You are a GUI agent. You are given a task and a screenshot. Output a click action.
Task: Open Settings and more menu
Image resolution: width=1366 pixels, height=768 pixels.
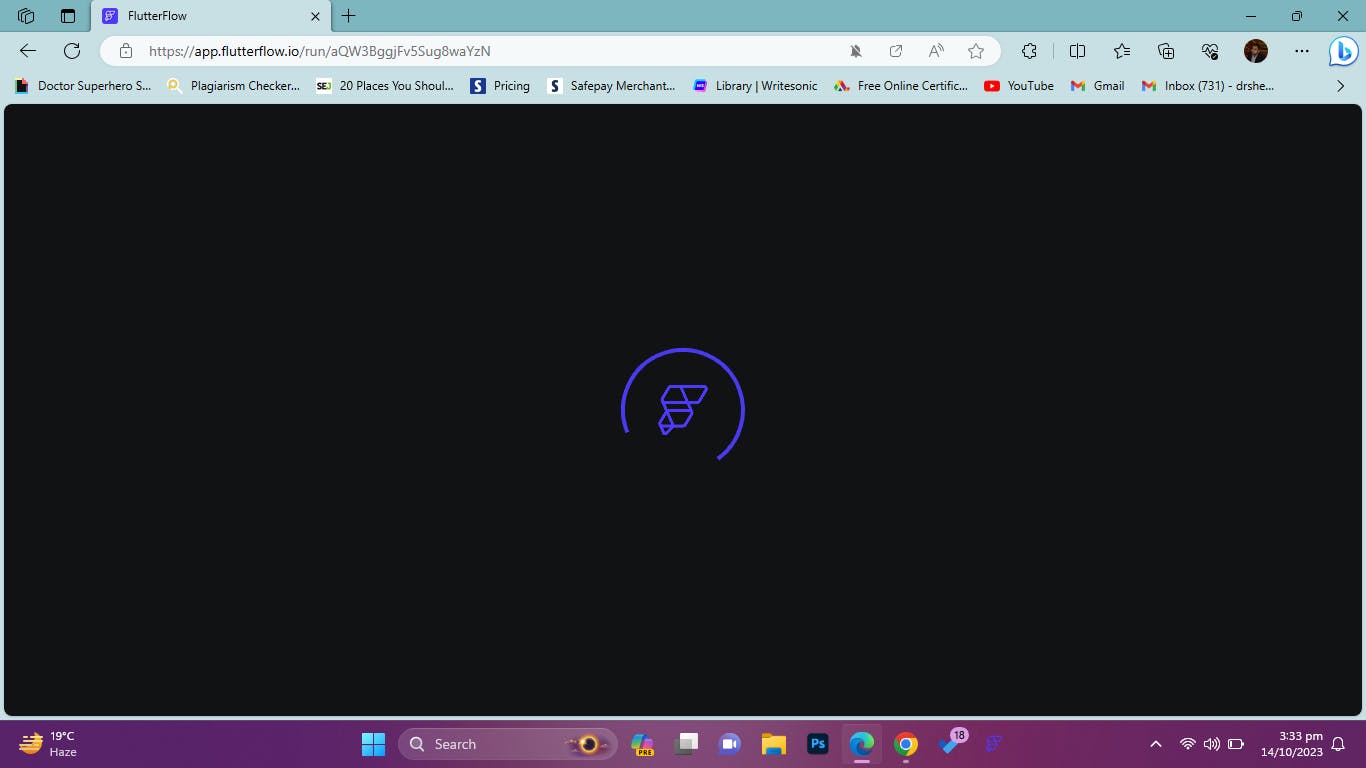(x=1301, y=51)
